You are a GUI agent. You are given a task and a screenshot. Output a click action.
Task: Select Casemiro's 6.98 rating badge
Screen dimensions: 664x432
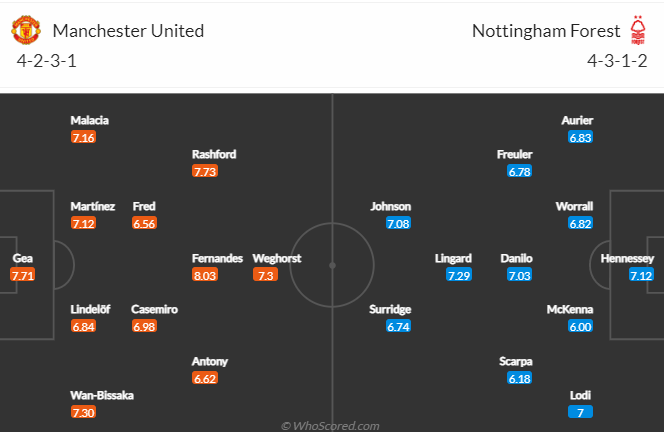[144, 327]
